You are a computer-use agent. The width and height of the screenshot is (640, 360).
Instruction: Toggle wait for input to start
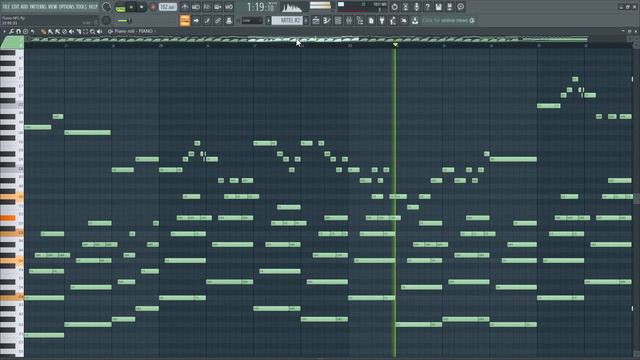coord(196,7)
